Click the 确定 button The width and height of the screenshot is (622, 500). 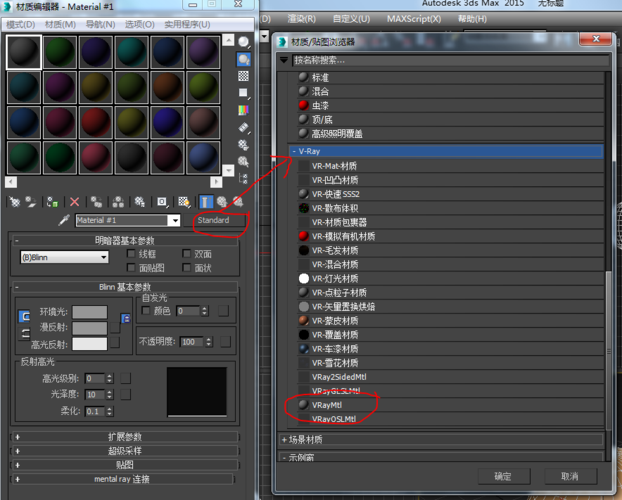(x=503, y=476)
